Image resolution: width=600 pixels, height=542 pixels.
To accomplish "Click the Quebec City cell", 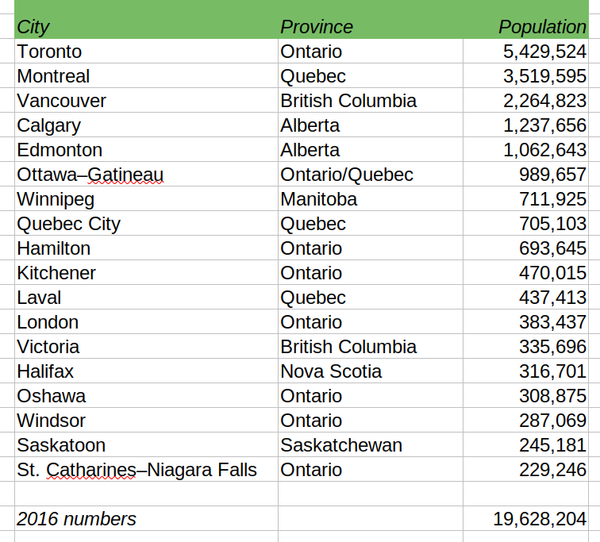I will pyautogui.click(x=147, y=224).
